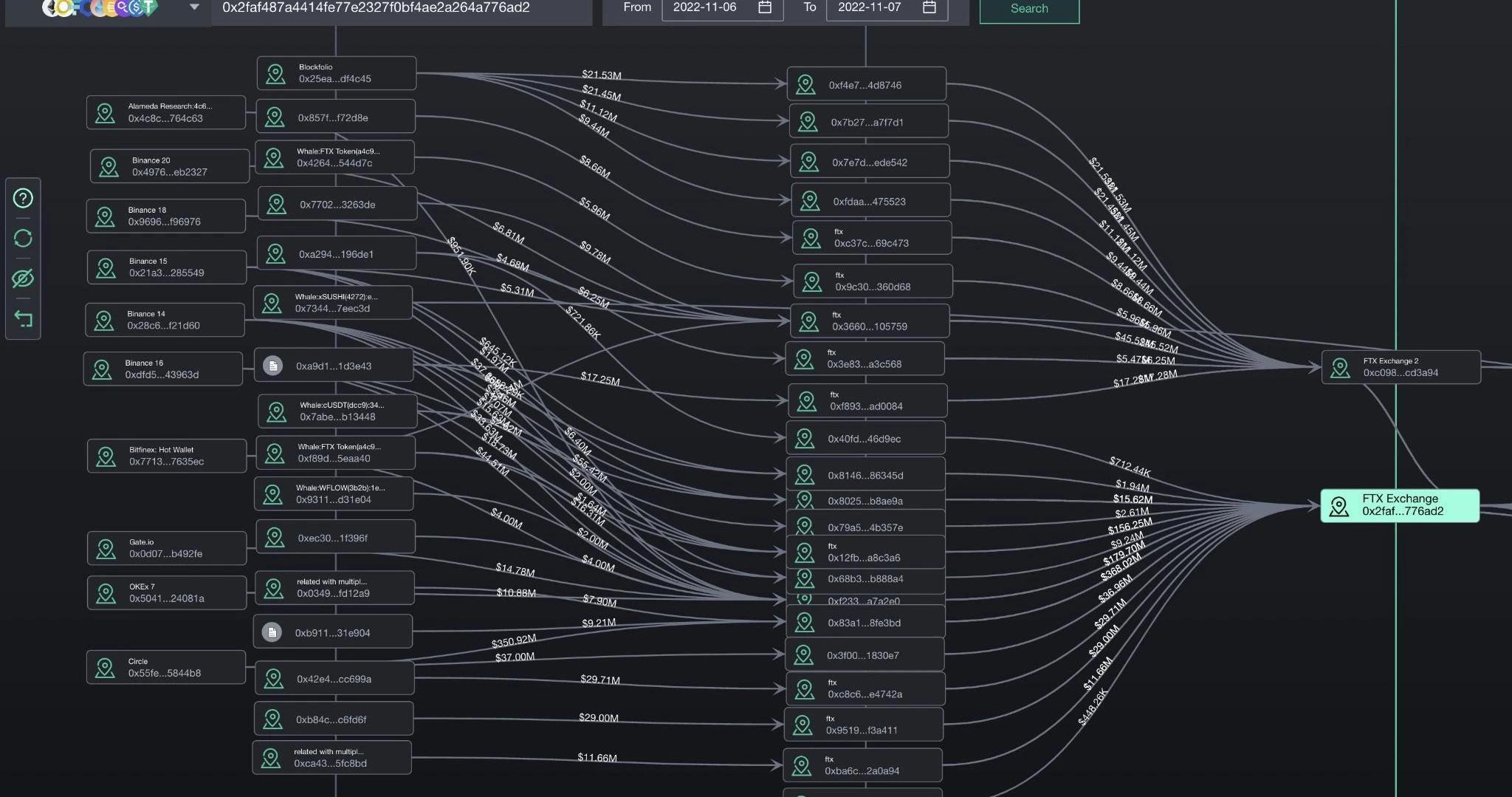The width and height of the screenshot is (1512, 797).
Task: Select the highlighted FTX Exchange node
Action: [1400, 505]
